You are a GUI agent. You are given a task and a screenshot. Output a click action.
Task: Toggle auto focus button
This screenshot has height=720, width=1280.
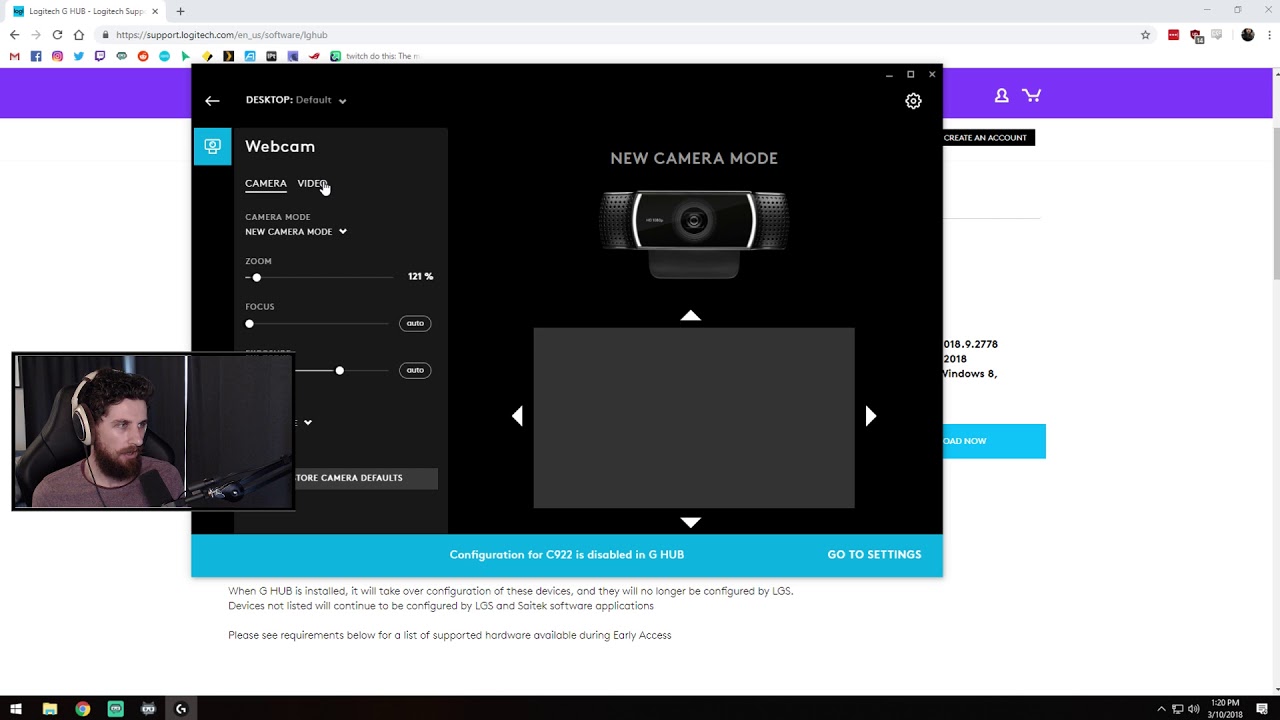415,323
